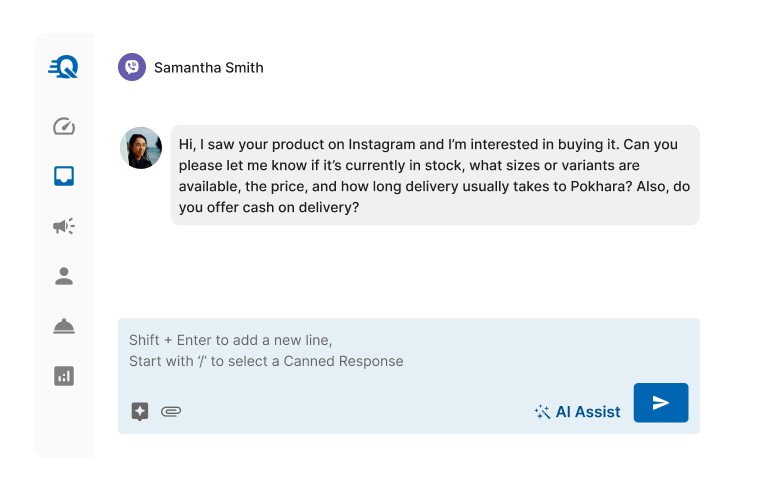758x493 pixels.
Task: Click the sparkle note icon in reply box
Action: 140,411
